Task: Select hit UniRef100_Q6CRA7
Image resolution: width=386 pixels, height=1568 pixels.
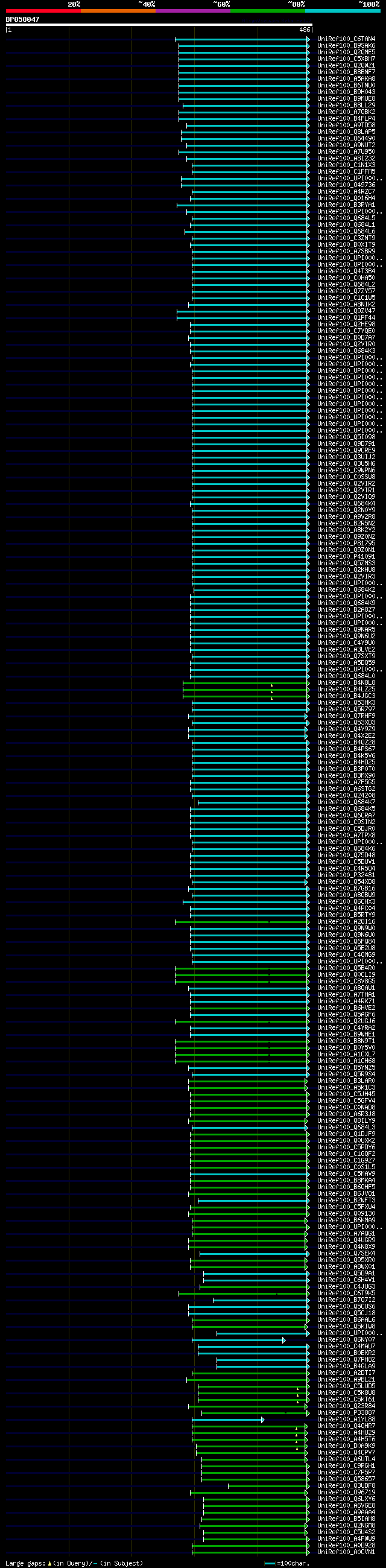Action: [x=346, y=816]
